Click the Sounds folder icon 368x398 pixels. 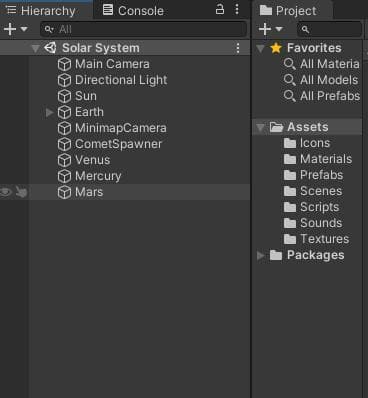290,223
